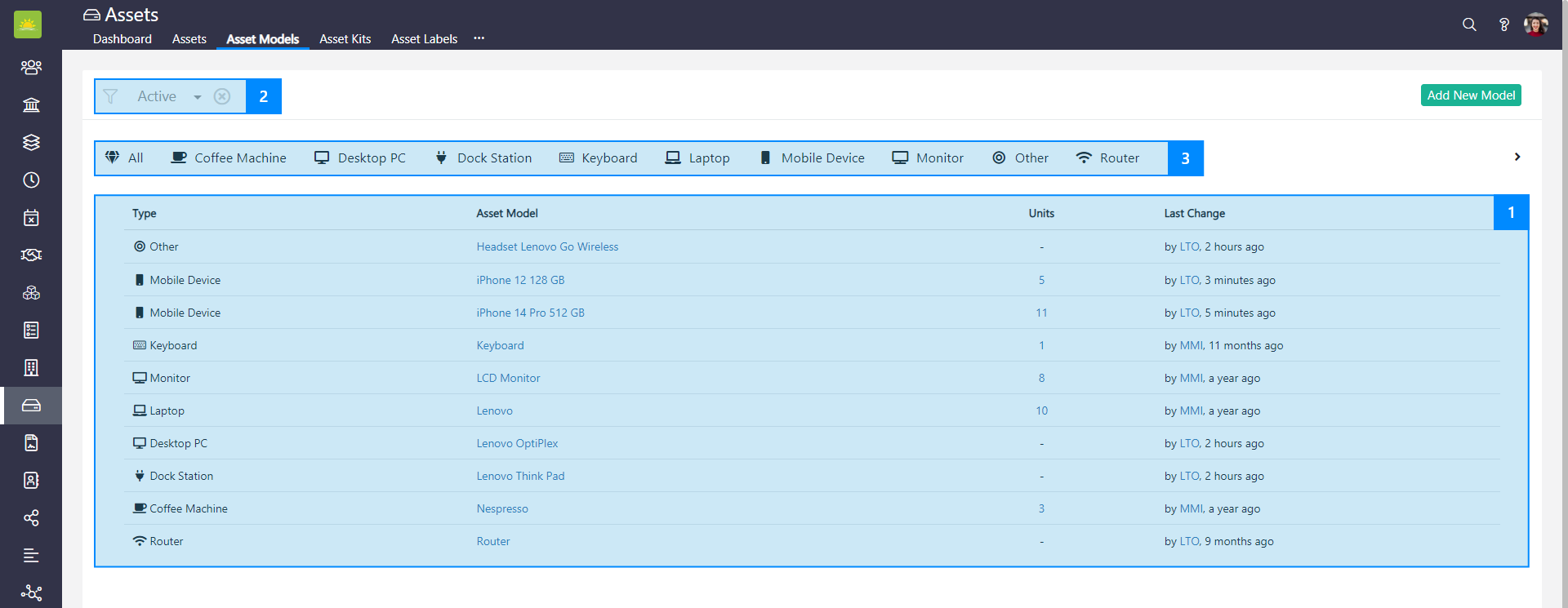Go to the Dashboard tab

tap(122, 39)
